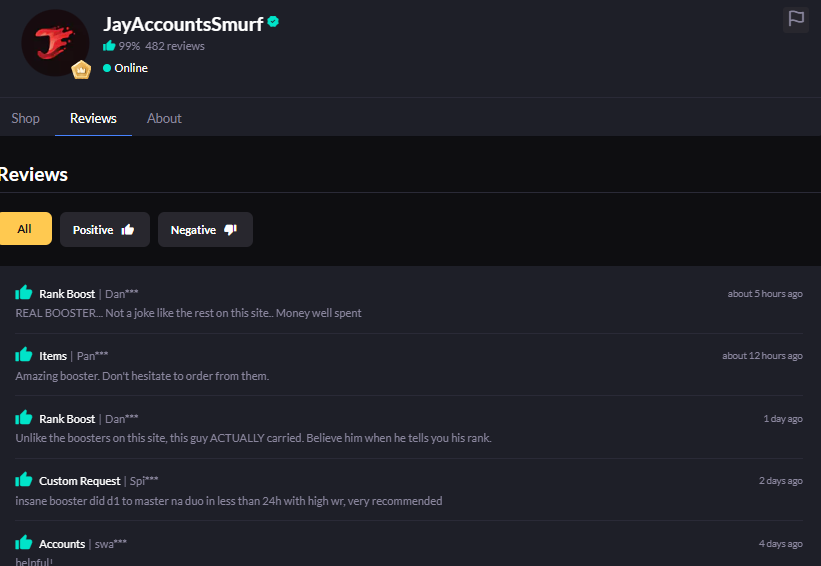Image resolution: width=821 pixels, height=566 pixels.
Task: Click the '4 days ago' timestamp
Action: coord(781,543)
